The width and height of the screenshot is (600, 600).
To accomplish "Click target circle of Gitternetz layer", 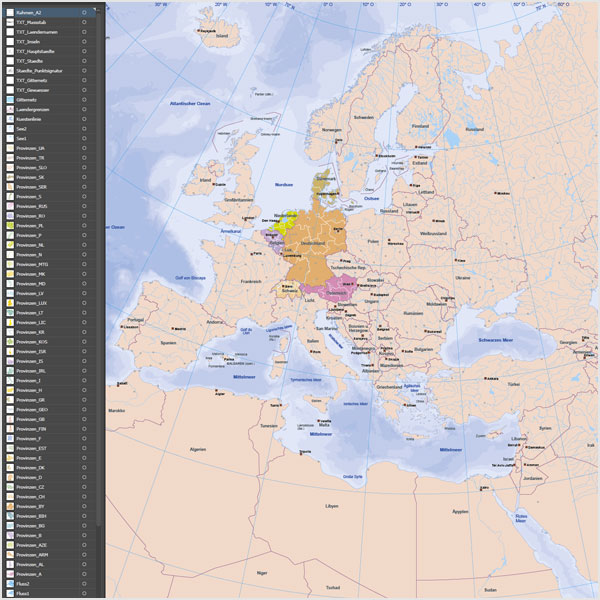I will click(x=84, y=100).
